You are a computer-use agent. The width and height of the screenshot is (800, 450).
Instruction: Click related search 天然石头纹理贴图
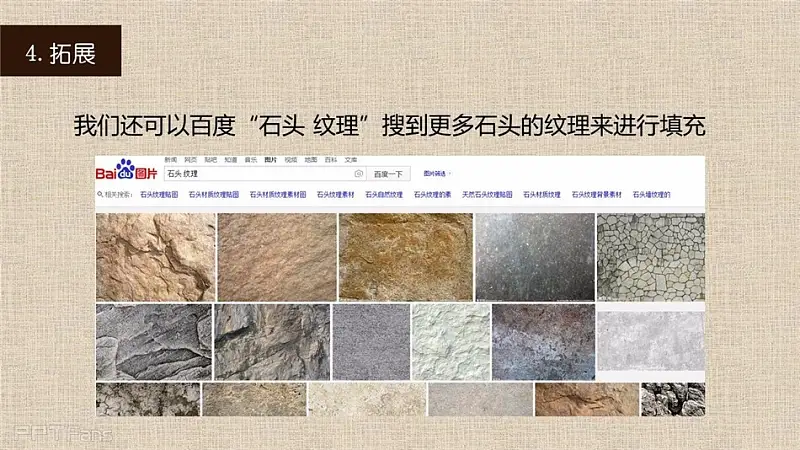487,194
